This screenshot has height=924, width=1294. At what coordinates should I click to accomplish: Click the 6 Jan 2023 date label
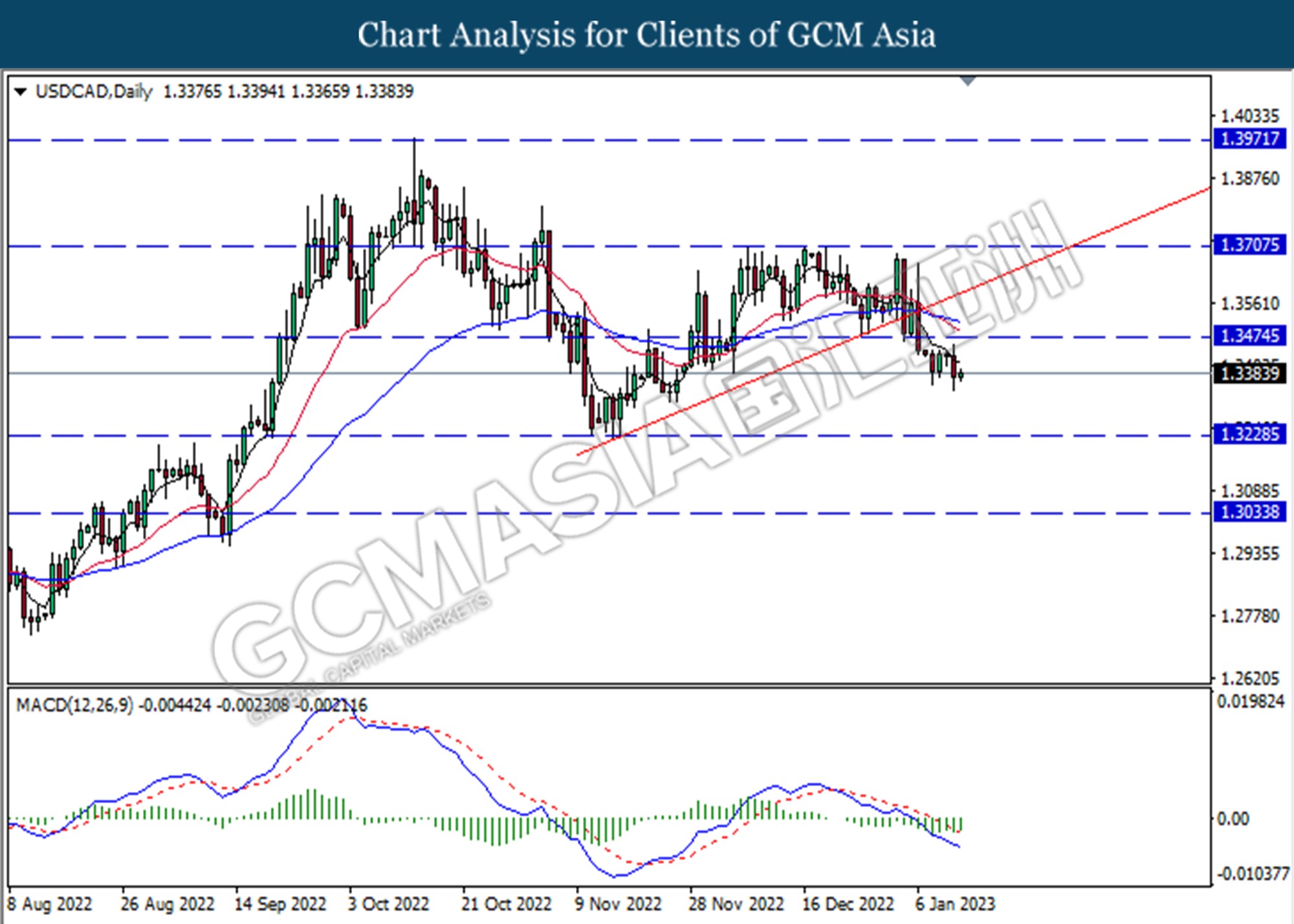point(955,903)
